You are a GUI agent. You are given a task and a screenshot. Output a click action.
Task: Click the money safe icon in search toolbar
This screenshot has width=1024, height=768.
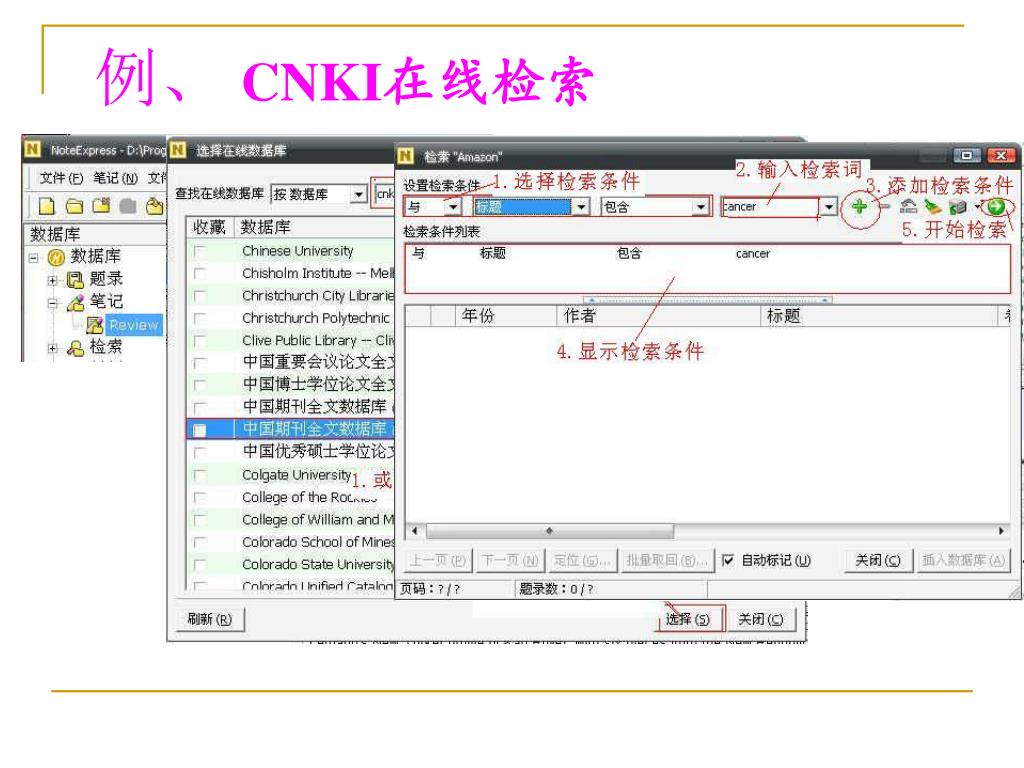tap(957, 207)
